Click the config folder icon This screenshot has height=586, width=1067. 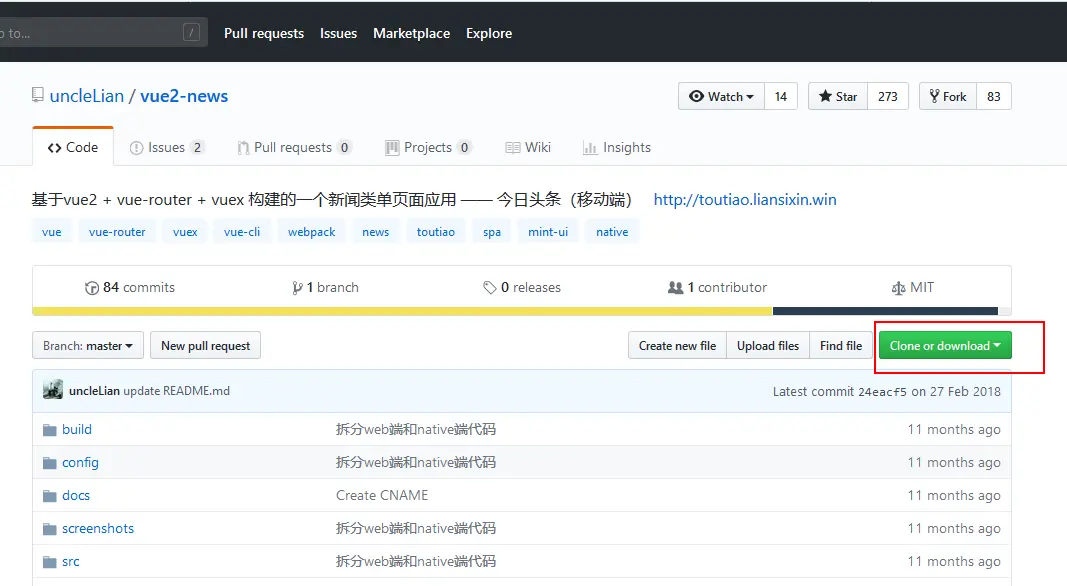[50, 463]
